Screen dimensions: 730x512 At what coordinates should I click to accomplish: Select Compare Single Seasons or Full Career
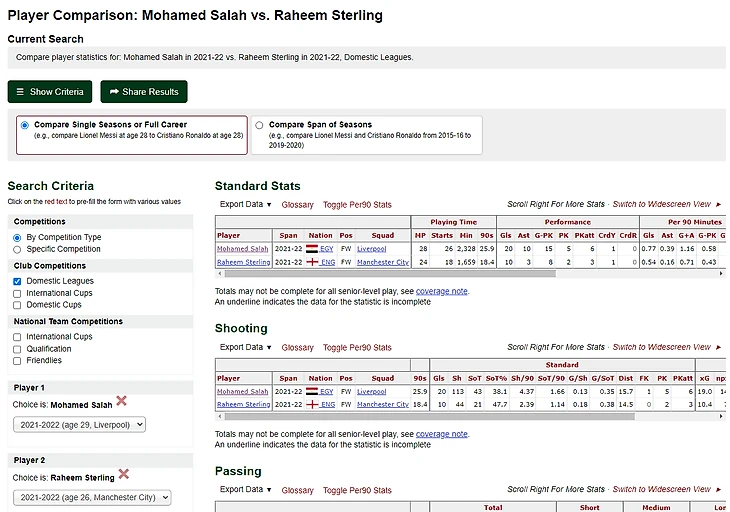coord(25,125)
